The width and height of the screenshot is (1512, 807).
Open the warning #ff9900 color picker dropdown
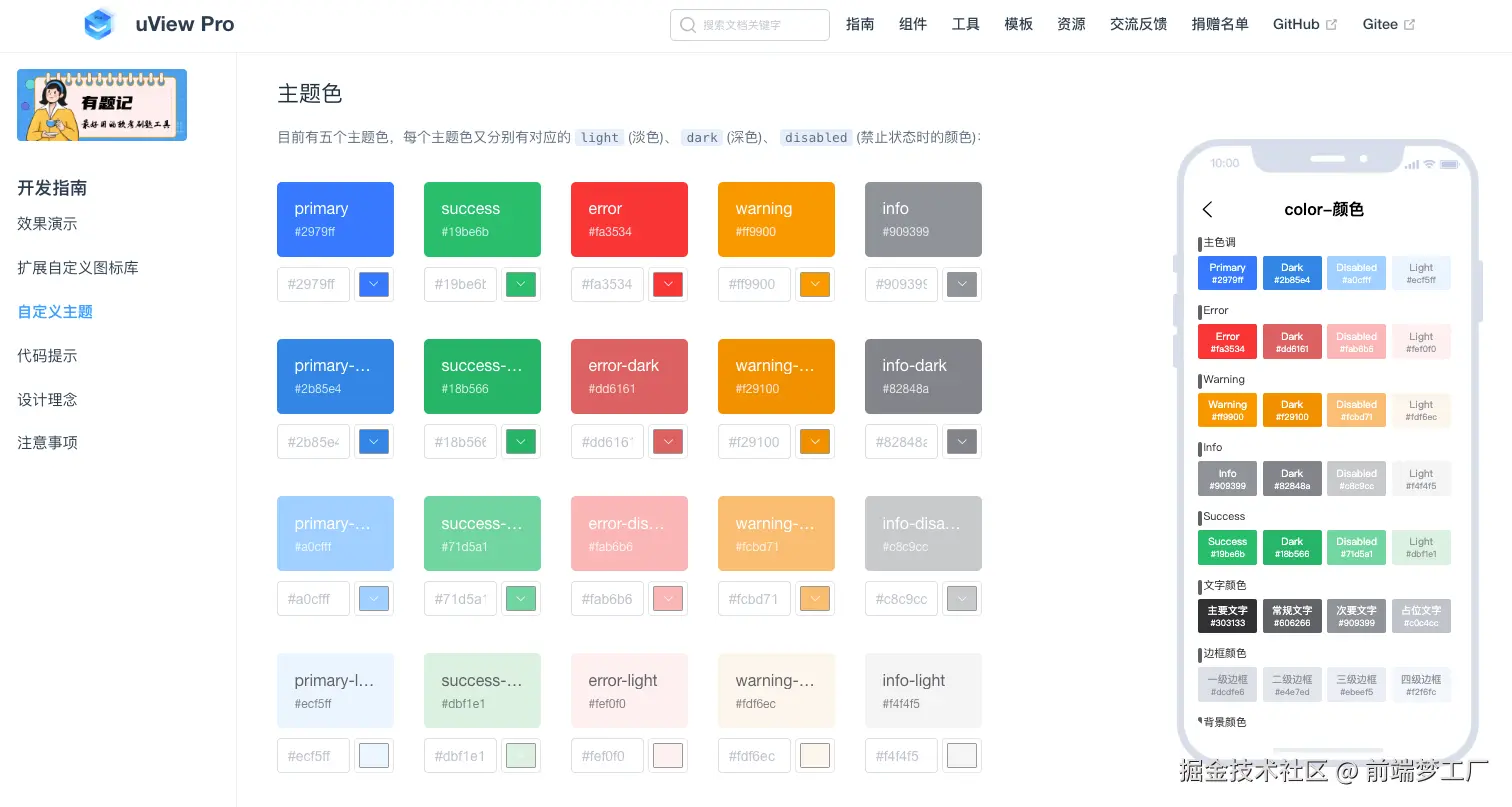(x=815, y=284)
